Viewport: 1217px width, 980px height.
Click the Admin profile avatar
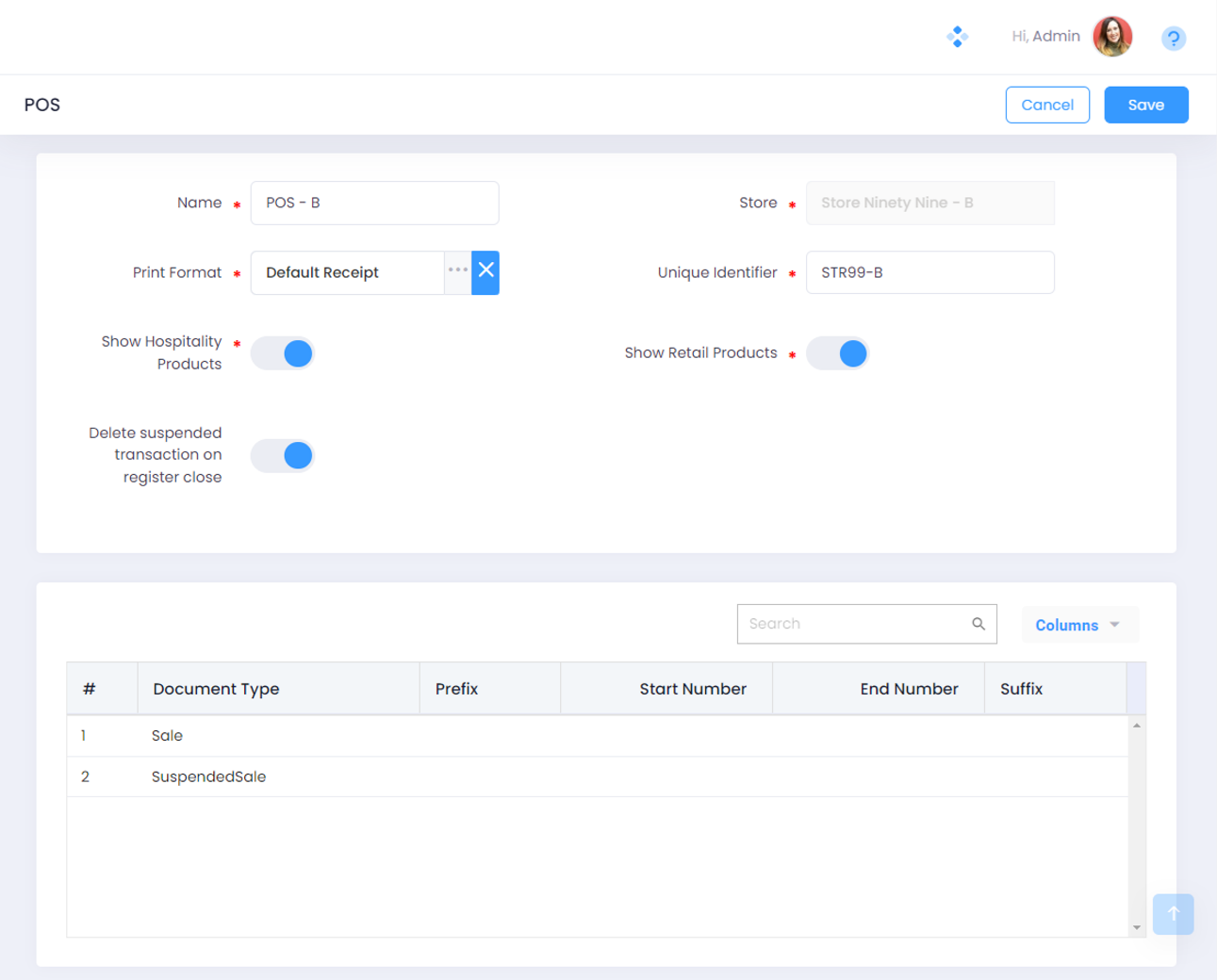(1111, 37)
